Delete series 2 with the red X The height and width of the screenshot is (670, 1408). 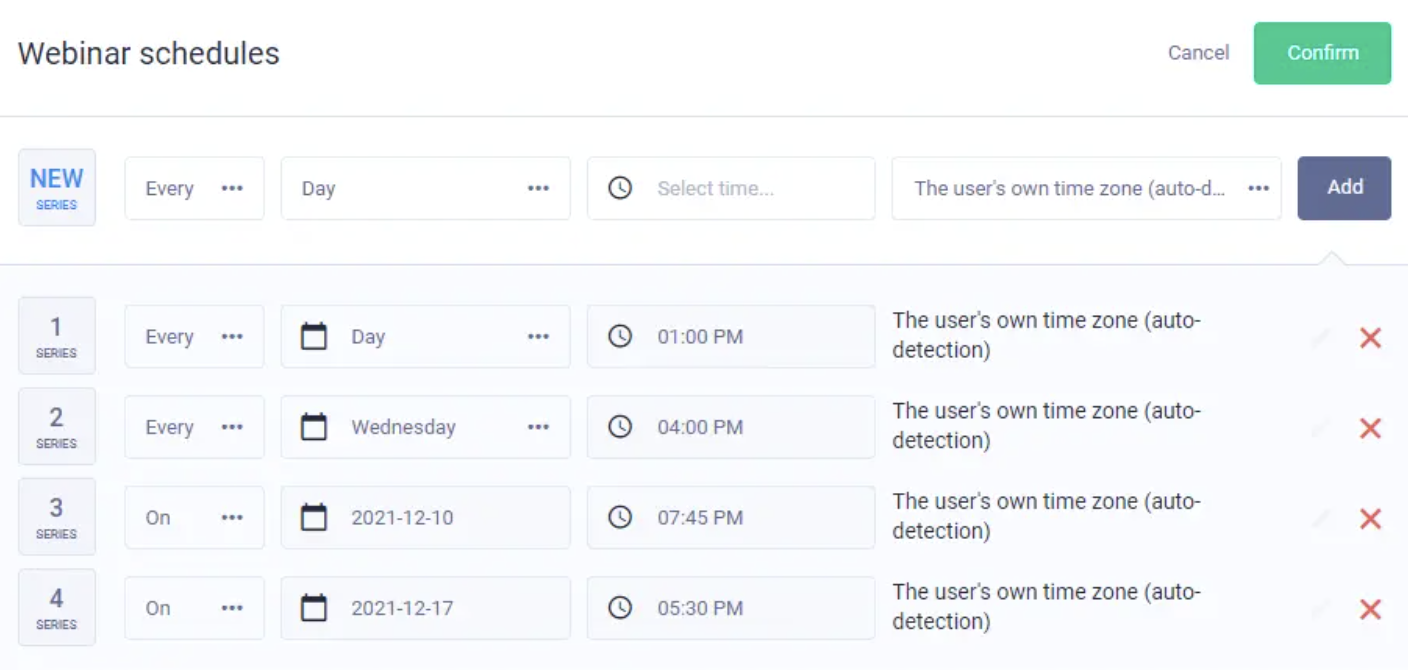(1370, 428)
